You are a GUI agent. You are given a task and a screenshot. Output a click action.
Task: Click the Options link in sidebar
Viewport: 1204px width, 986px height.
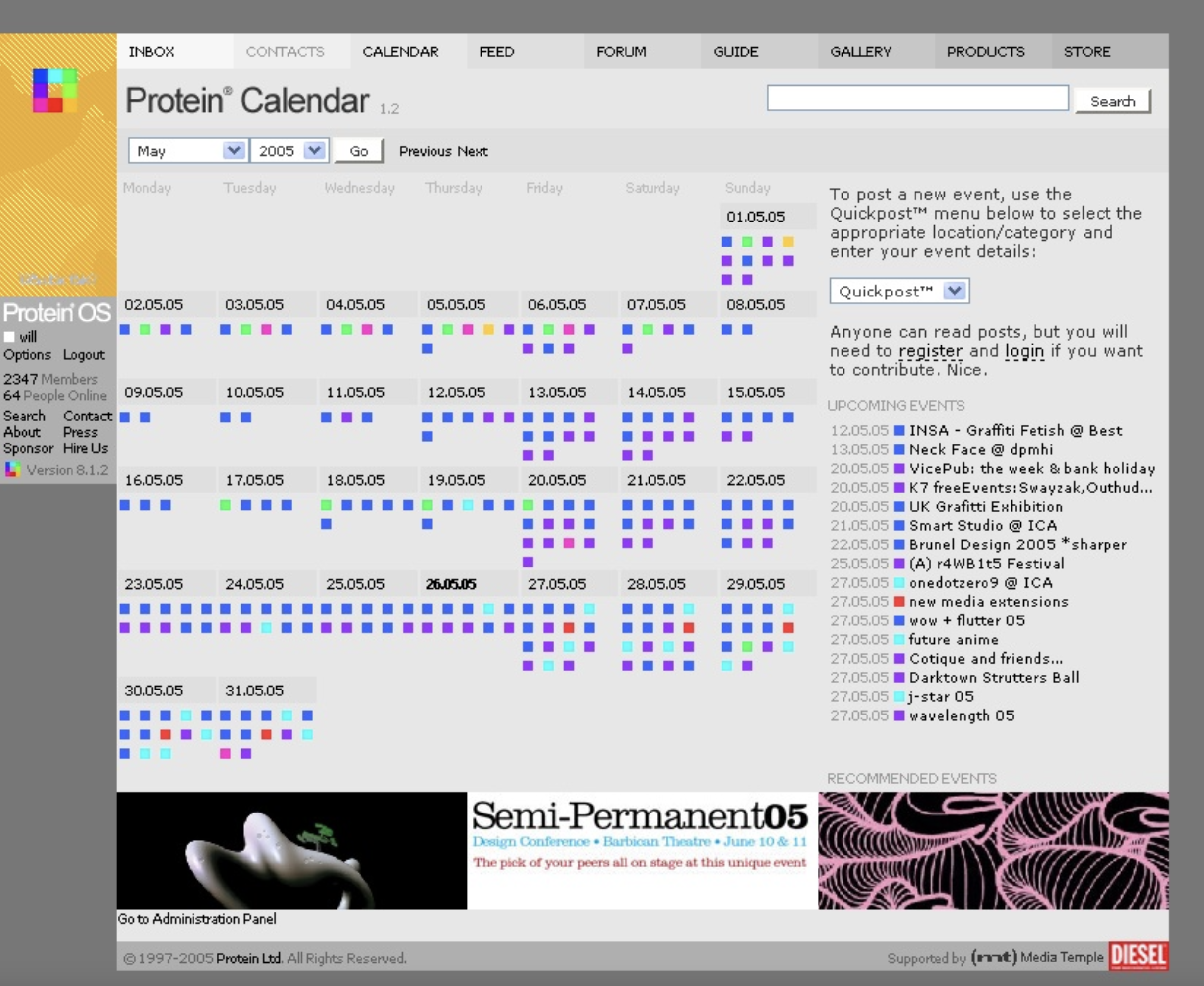click(27, 355)
